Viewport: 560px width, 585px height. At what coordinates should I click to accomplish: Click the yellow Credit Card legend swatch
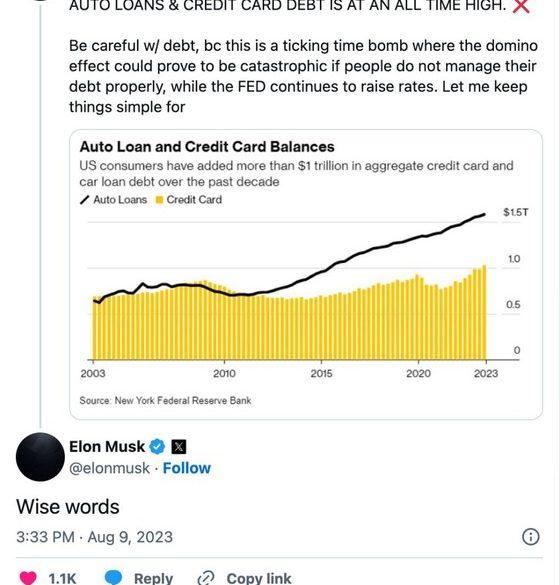point(159,200)
